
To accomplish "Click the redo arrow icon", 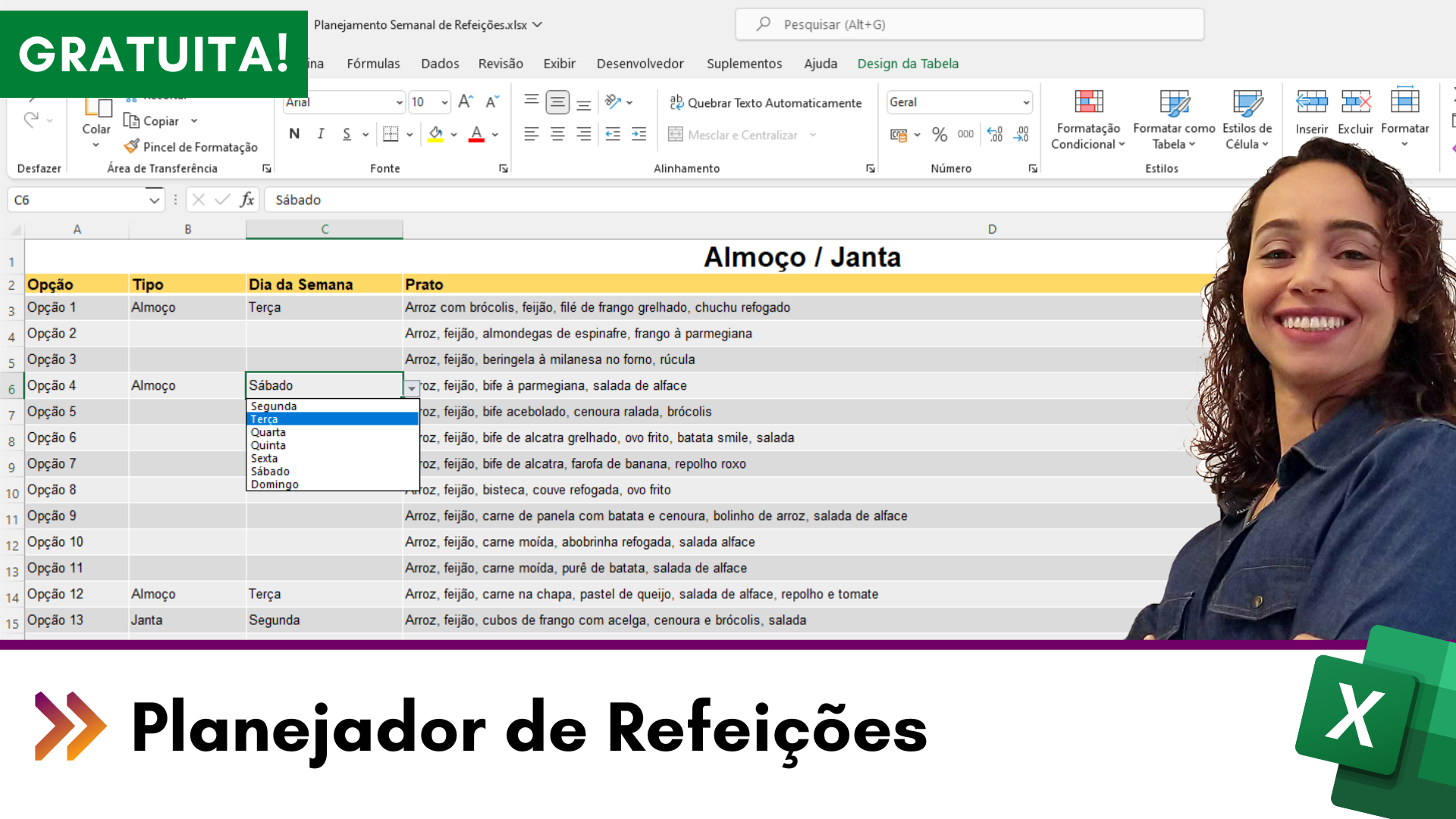I will coord(31,120).
